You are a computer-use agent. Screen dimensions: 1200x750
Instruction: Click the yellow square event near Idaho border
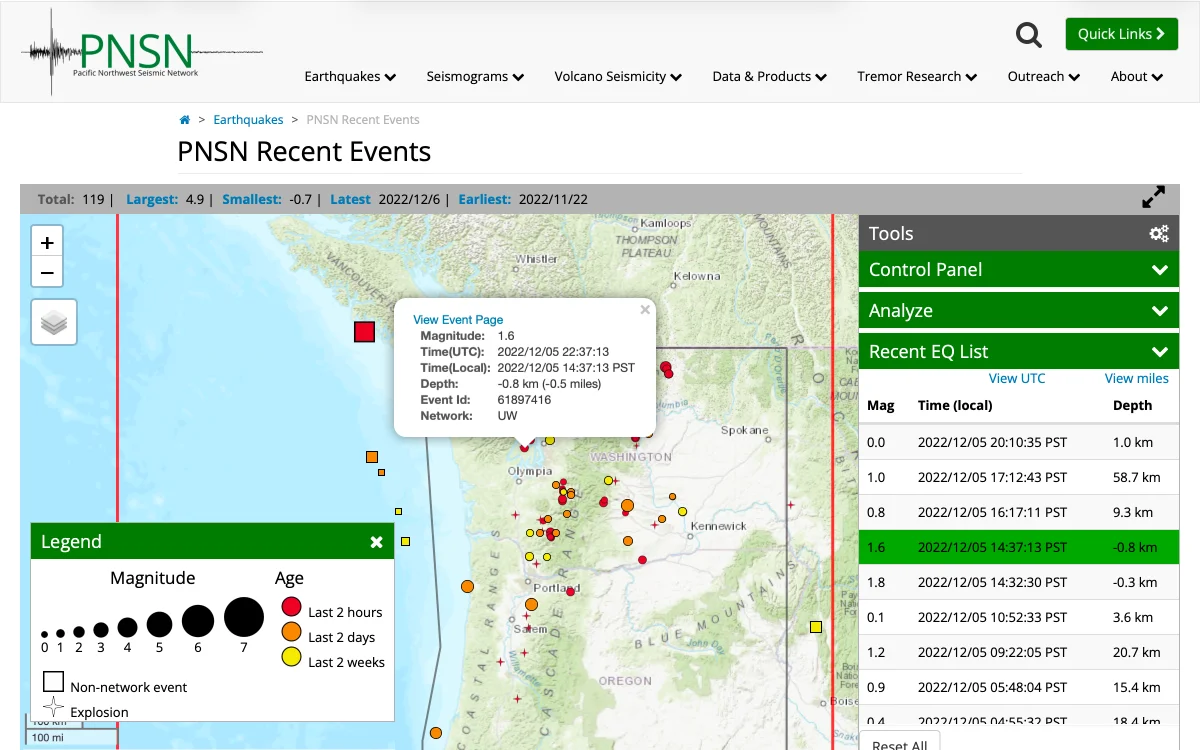816,627
